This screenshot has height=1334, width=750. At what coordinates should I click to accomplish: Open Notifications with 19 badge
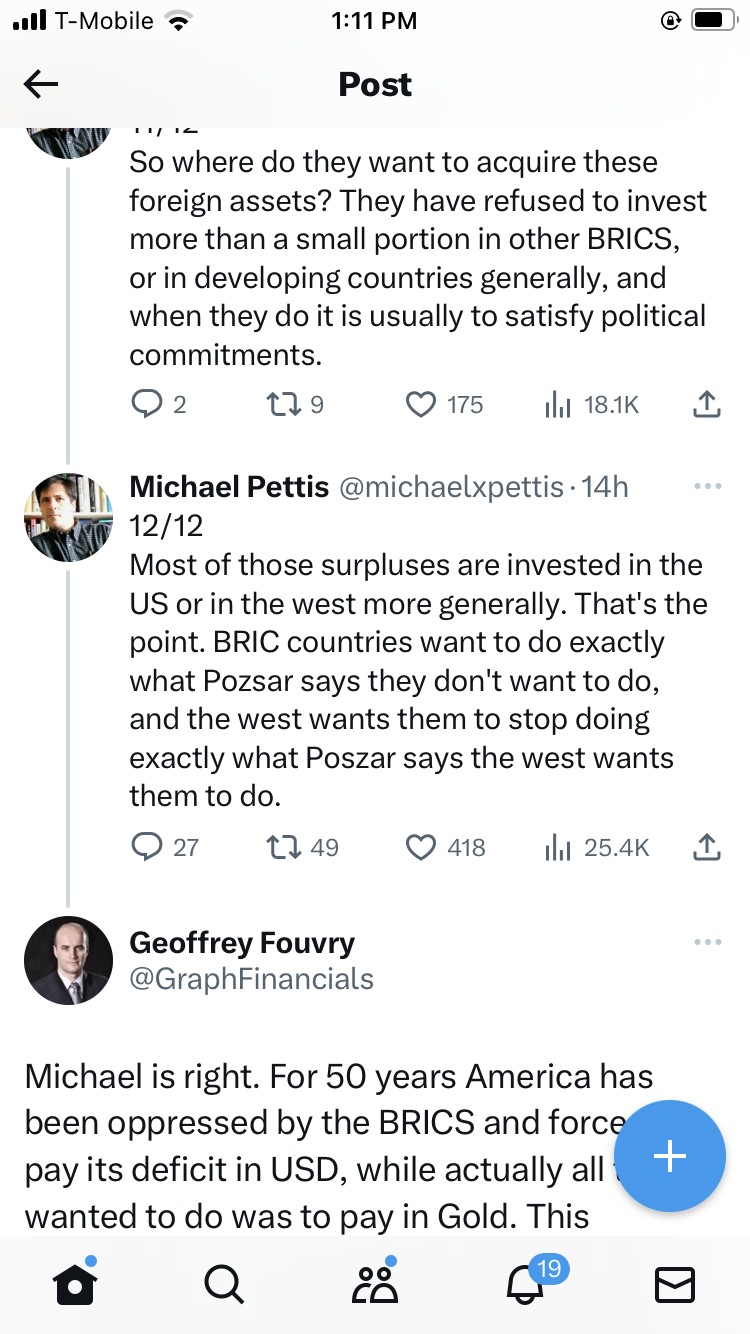click(x=526, y=1285)
